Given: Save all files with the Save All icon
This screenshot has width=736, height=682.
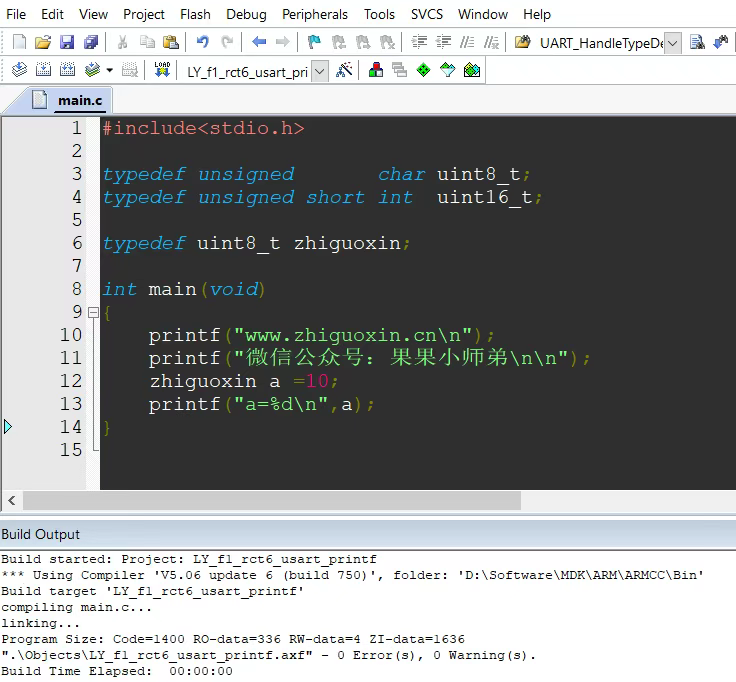Looking at the screenshot, I should pos(91,42).
